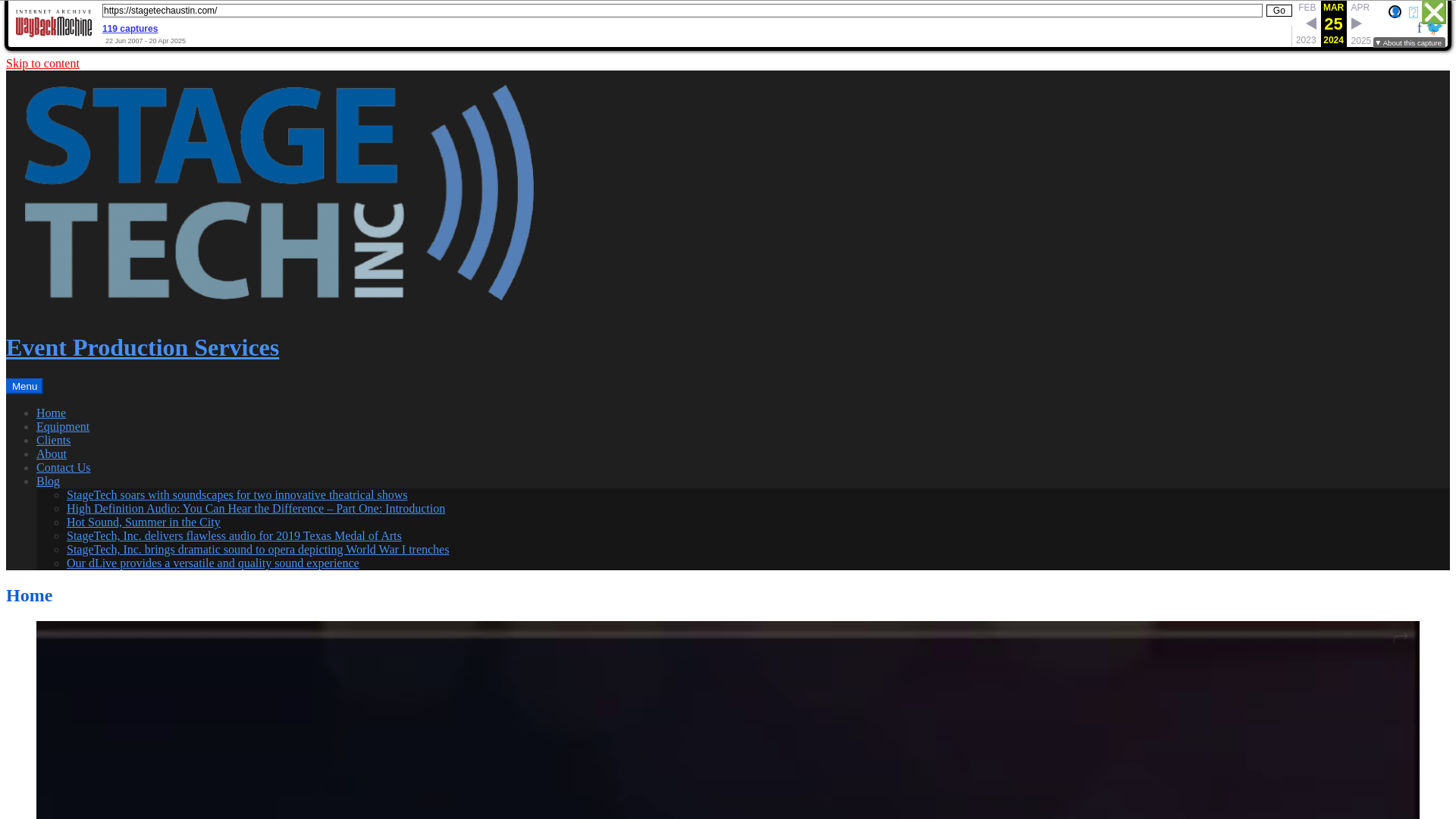Open the High Definition Audio Part One post

point(256,509)
